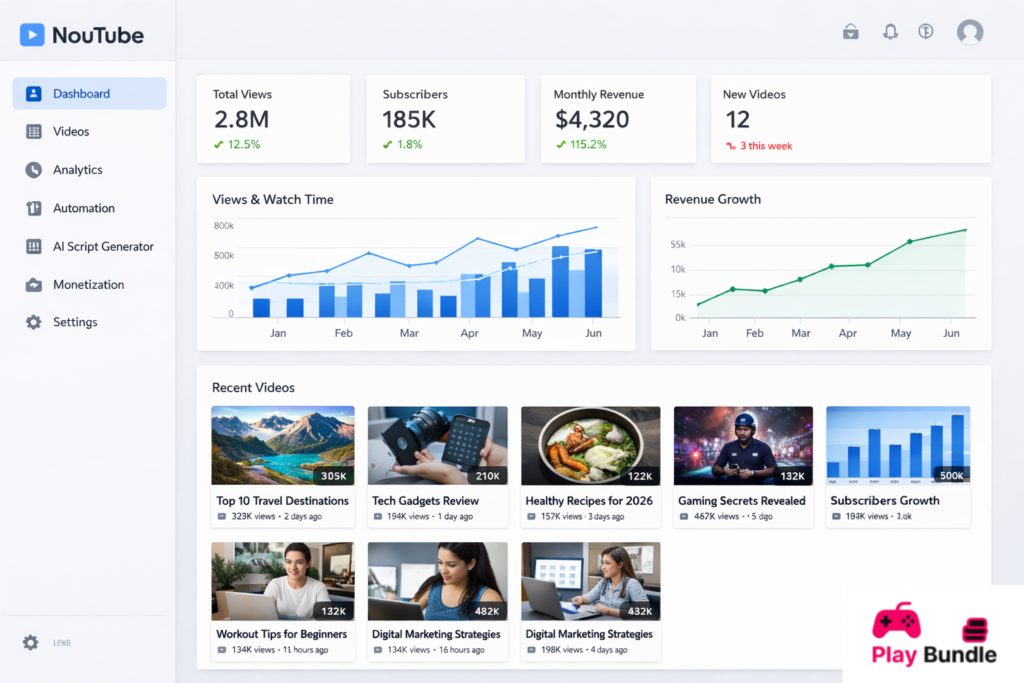Select Dashboard in the sidebar

tap(89, 94)
